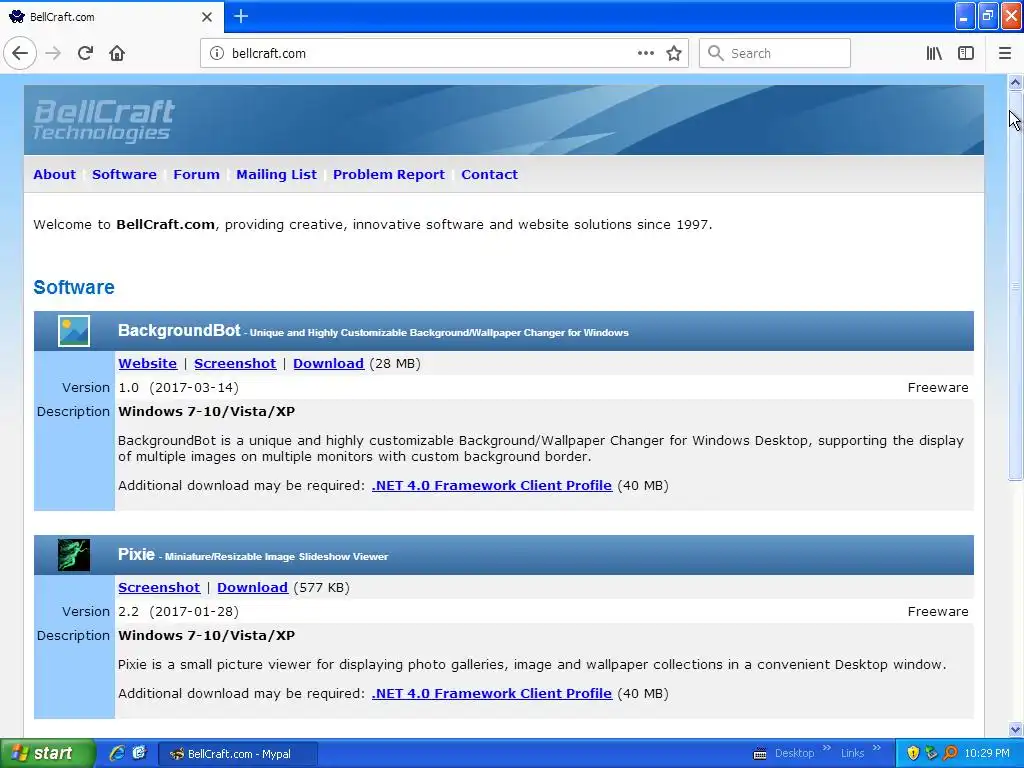Open the Contact page
Image resolution: width=1024 pixels, height=768 pixels.
click(489, 174)
